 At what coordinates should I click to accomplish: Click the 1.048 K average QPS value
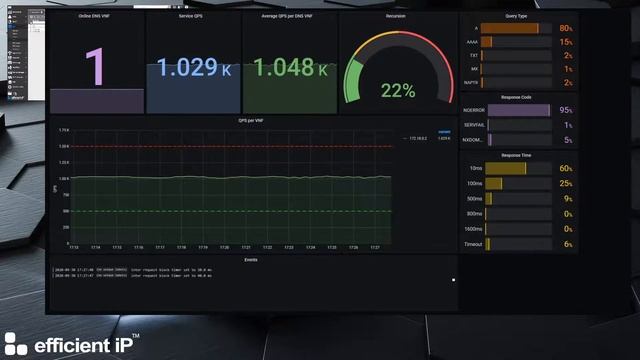[290, 67]
